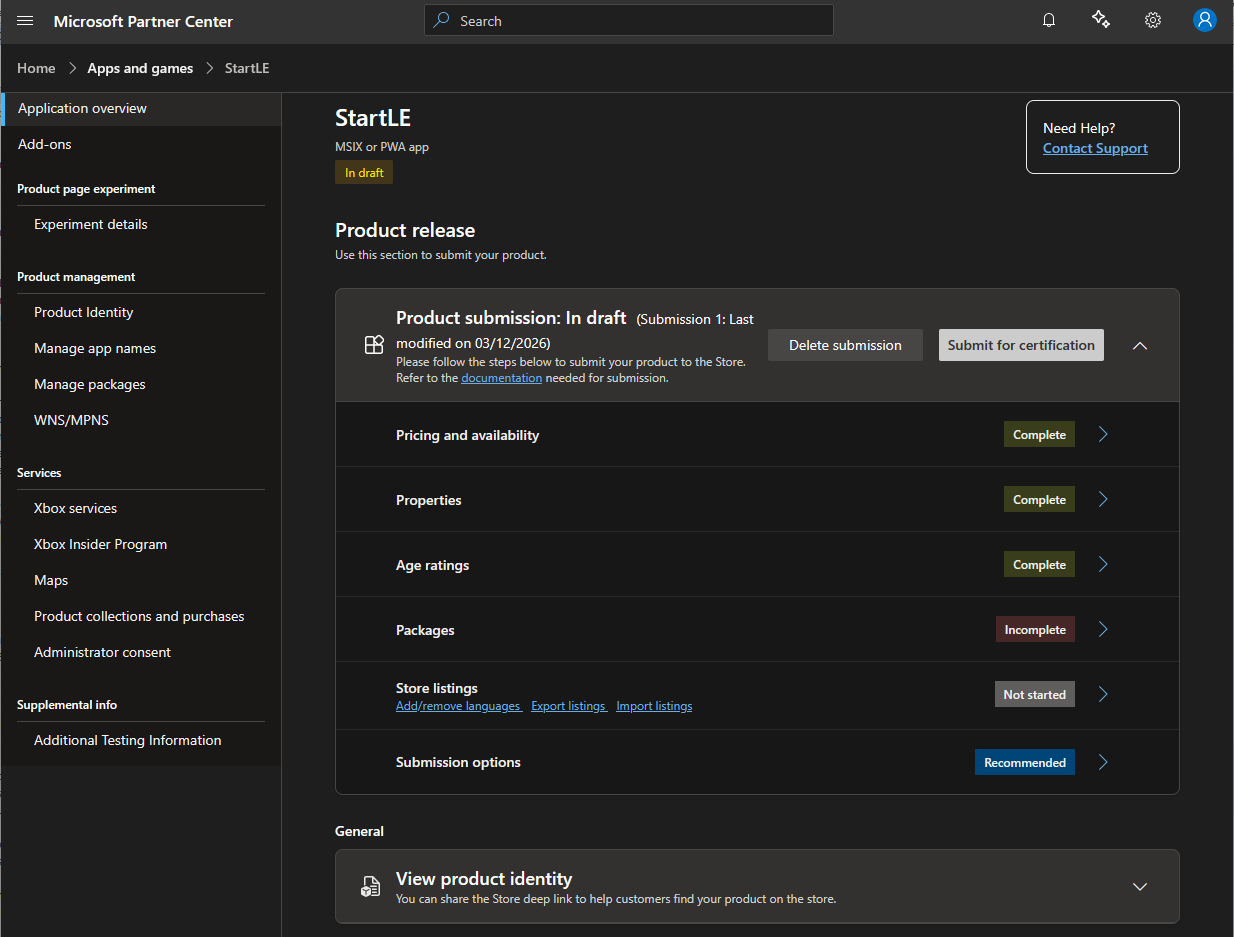Expand View product identity section
The width and height of the screenshot is (1234, 937).
[x=1140, y=886]
